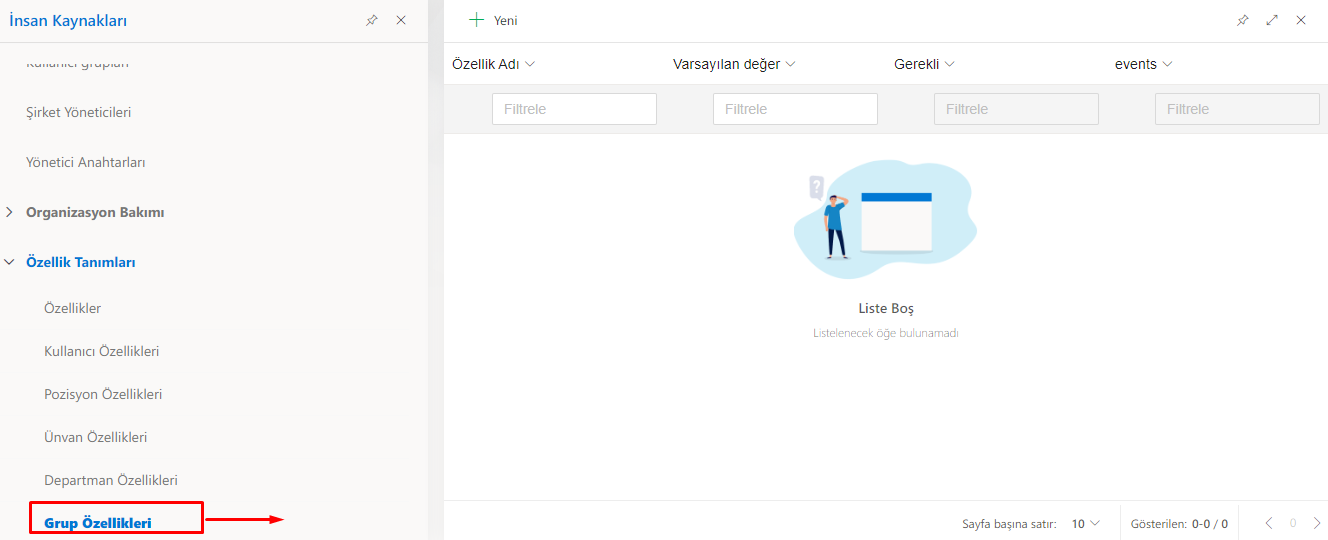Click the Gerekli filter field
The image size is (1328, 540).
pyautogui.click(x=1016, y=109)
